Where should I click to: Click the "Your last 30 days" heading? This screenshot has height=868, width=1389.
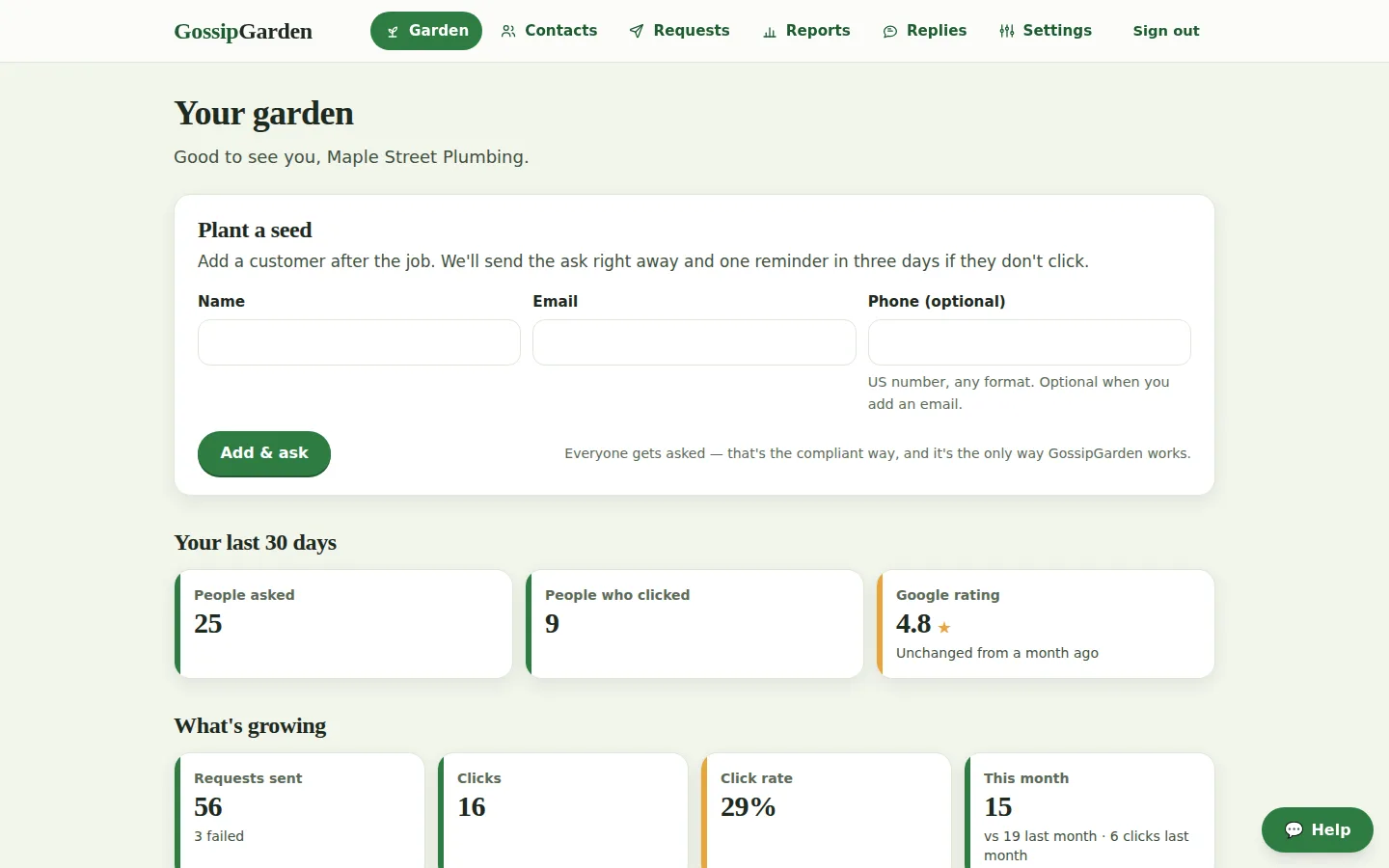click(x=255, y=543)
